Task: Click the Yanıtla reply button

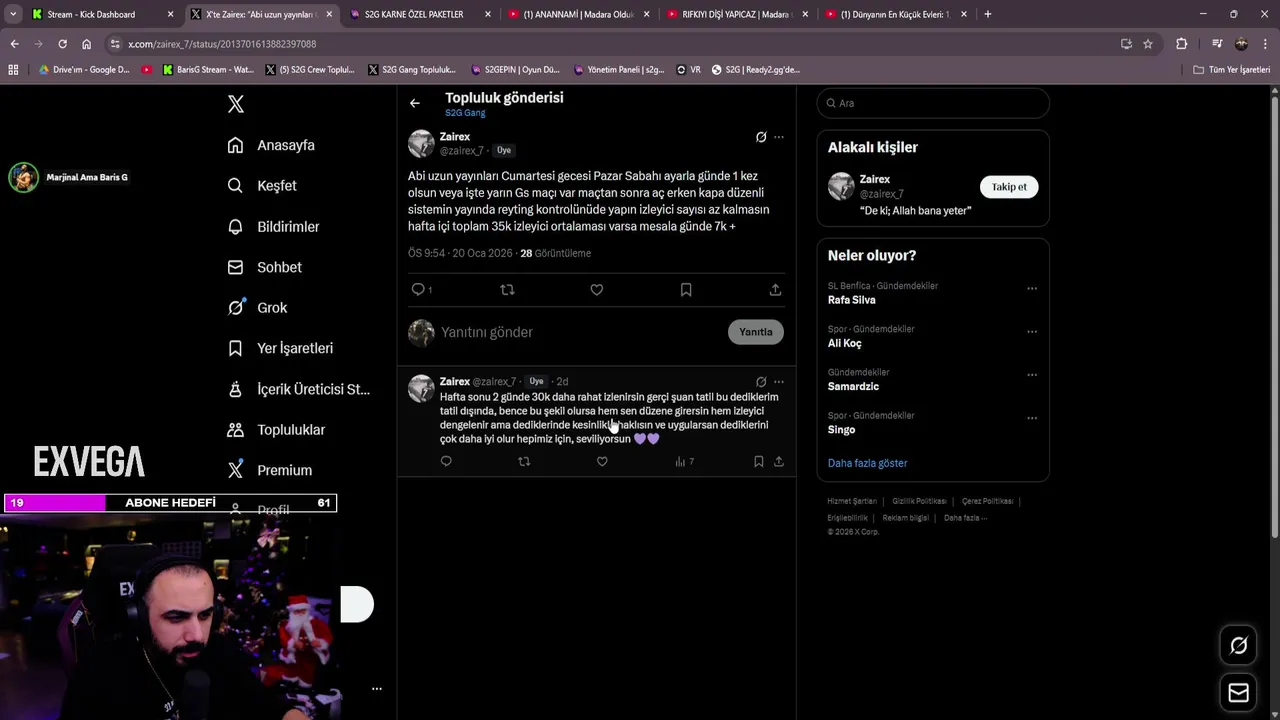Action: pos(756,332)
